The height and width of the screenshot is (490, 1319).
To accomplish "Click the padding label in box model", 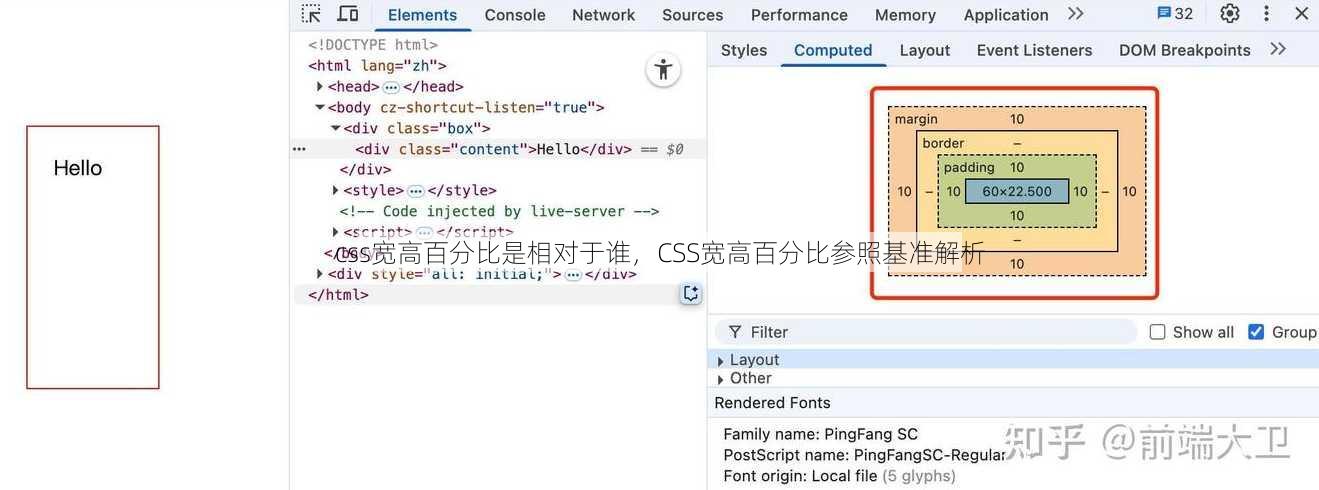I will click(x=969, y=167).
